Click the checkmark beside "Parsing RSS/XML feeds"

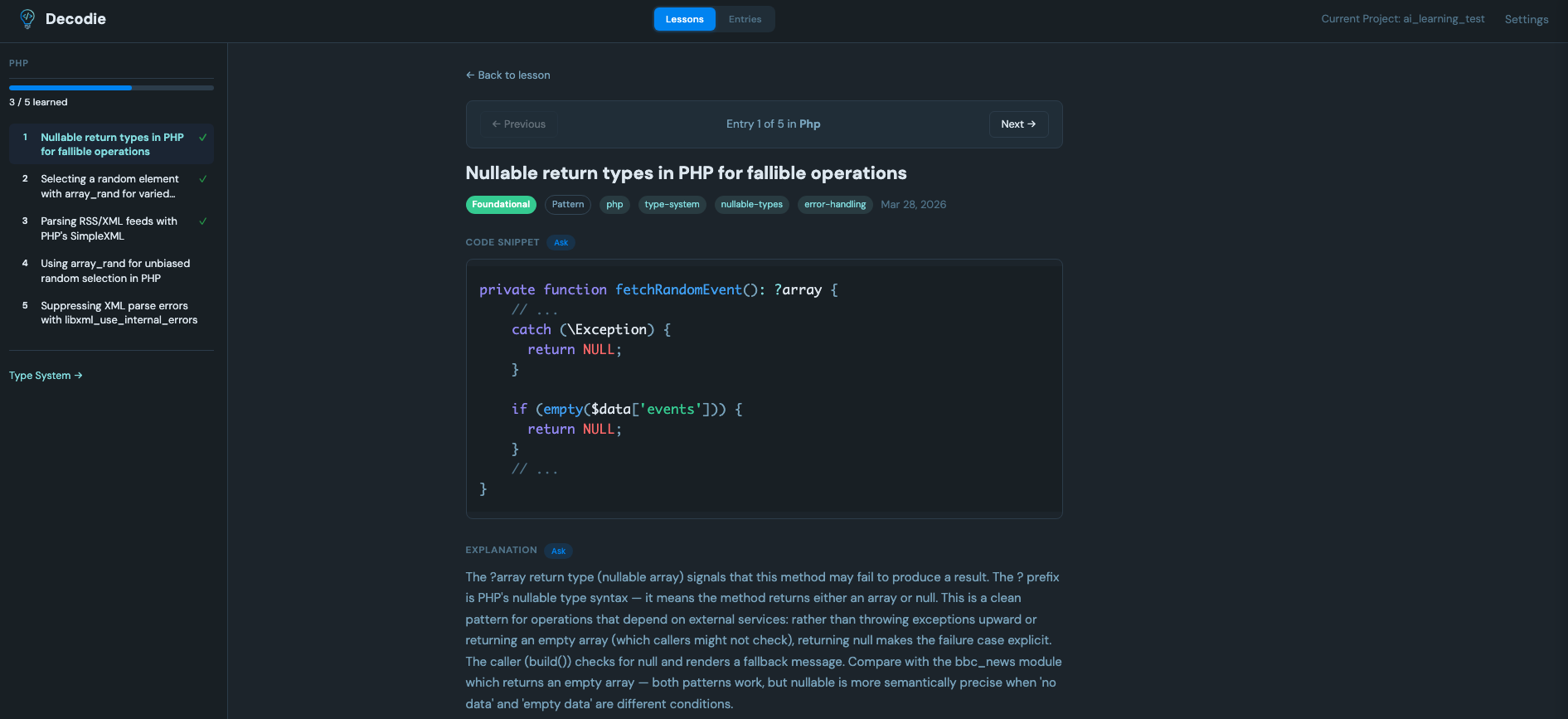(202, 221)
